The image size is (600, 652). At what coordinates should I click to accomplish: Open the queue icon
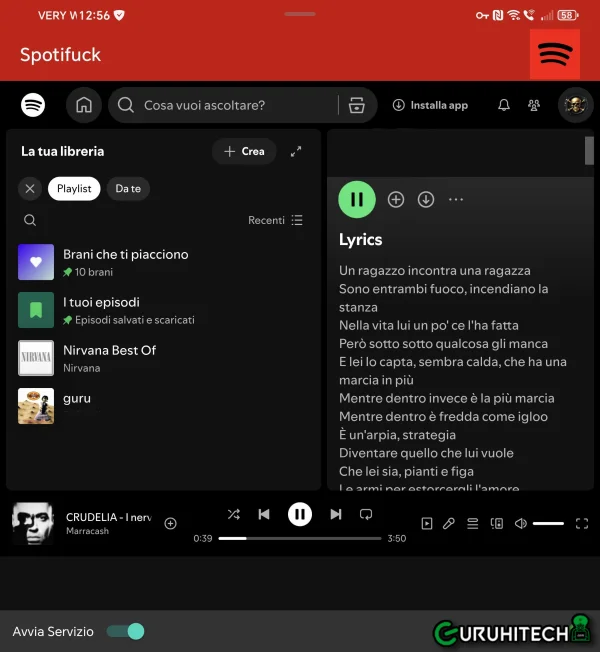pyautogui.click(x=472, y=524)
